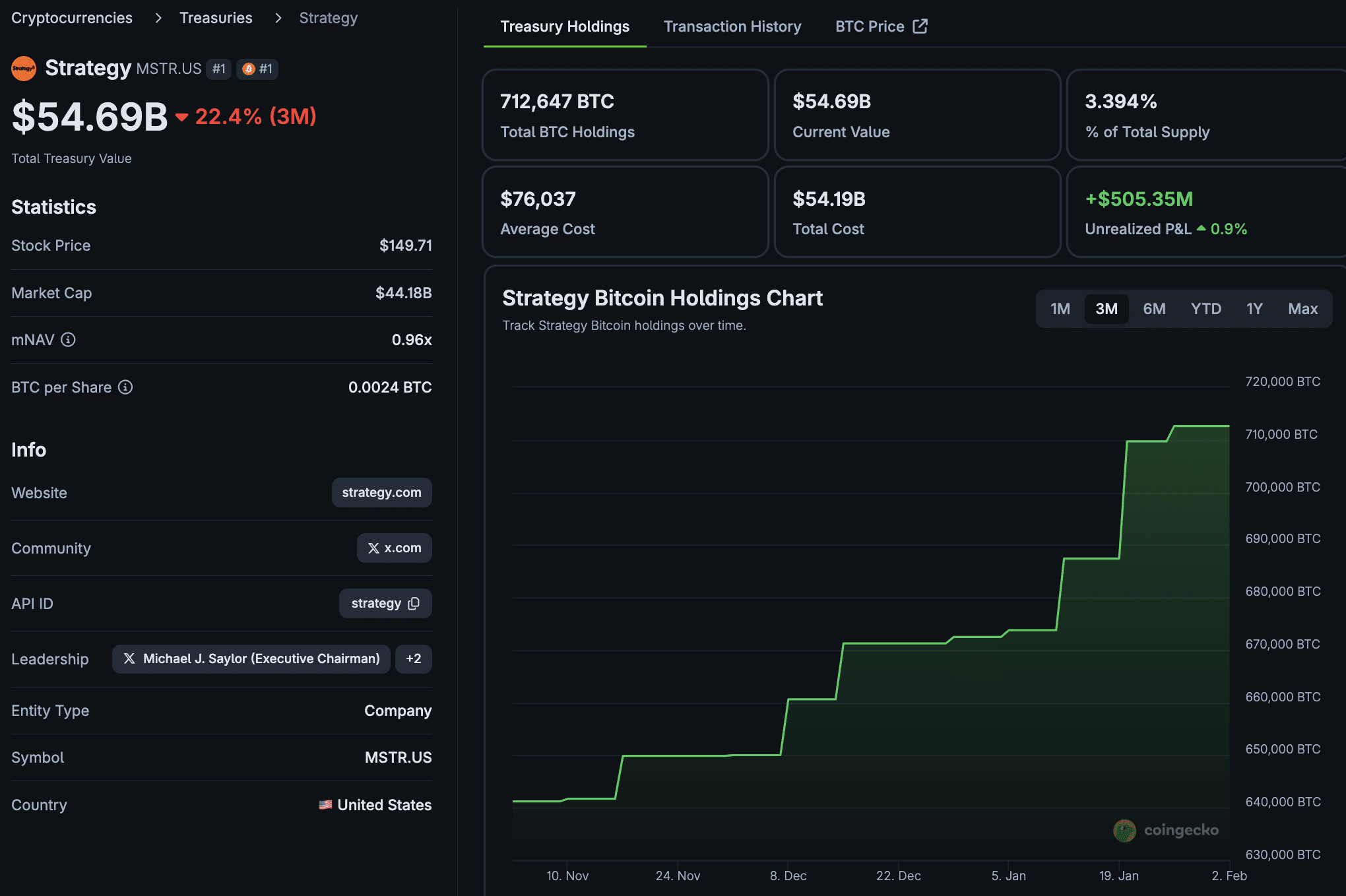The image size is (1346, 896).
Task: Select the 3M chart range
Action: point(1106,309)
